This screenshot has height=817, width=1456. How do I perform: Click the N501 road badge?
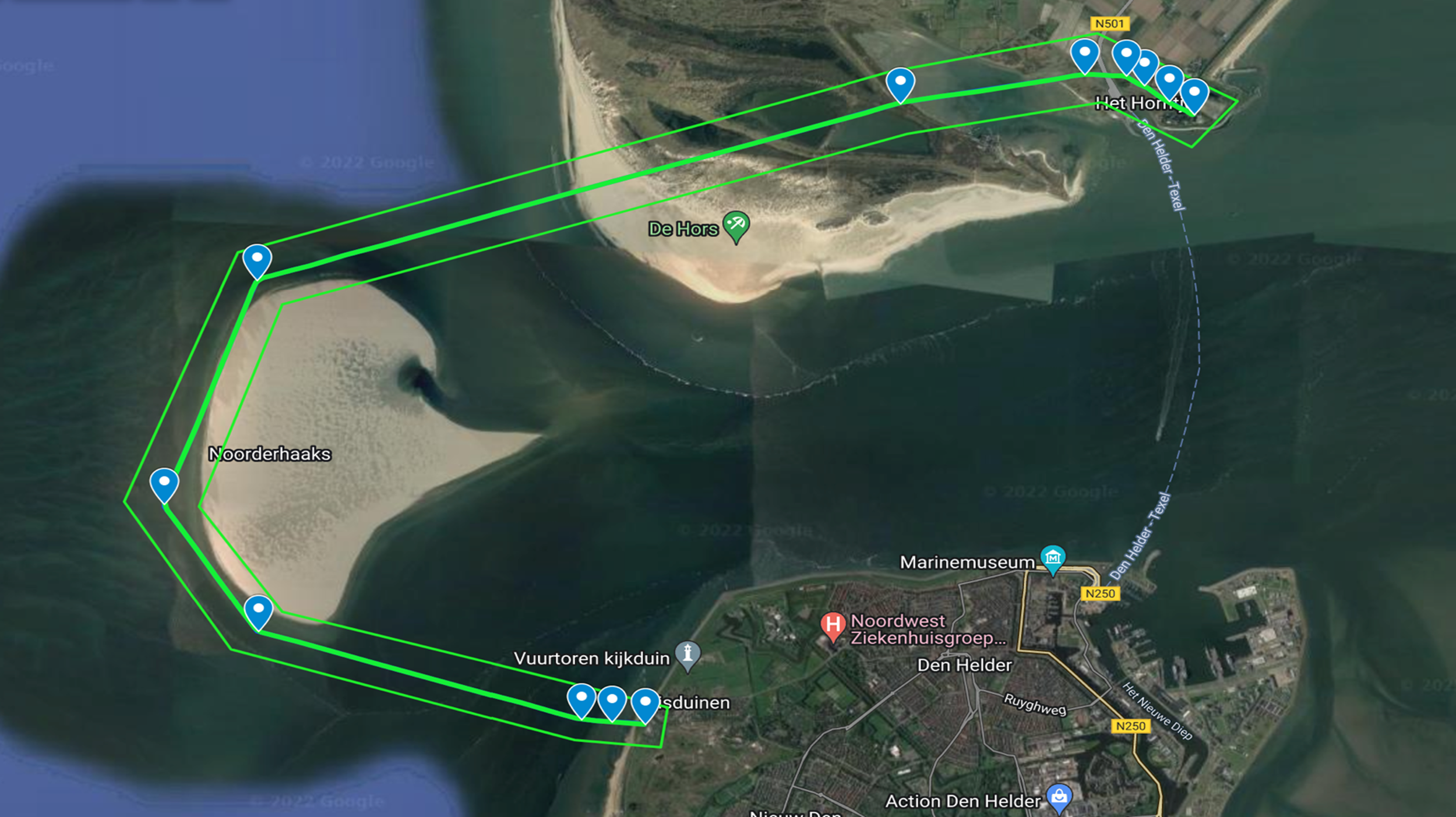1110,23
